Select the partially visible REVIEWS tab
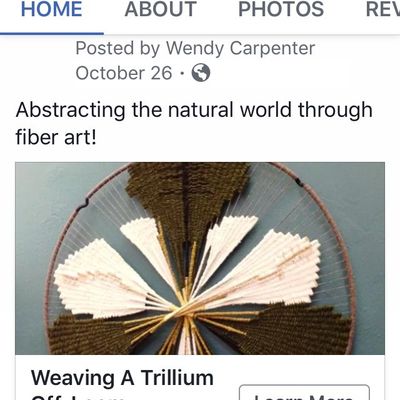 click(x=383, y=9)
